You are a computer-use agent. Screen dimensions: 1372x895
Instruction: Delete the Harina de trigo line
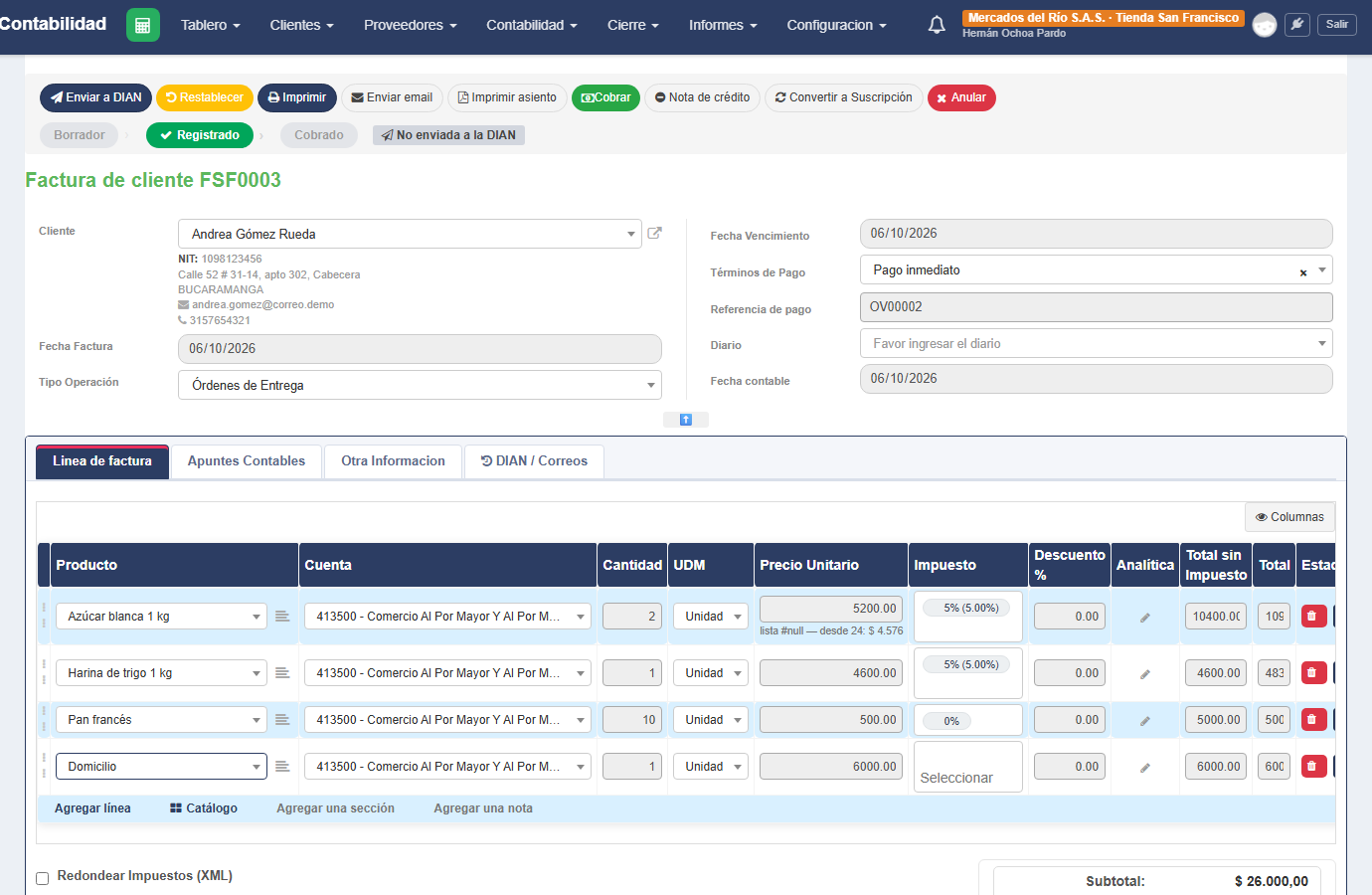coord(1312,673)
